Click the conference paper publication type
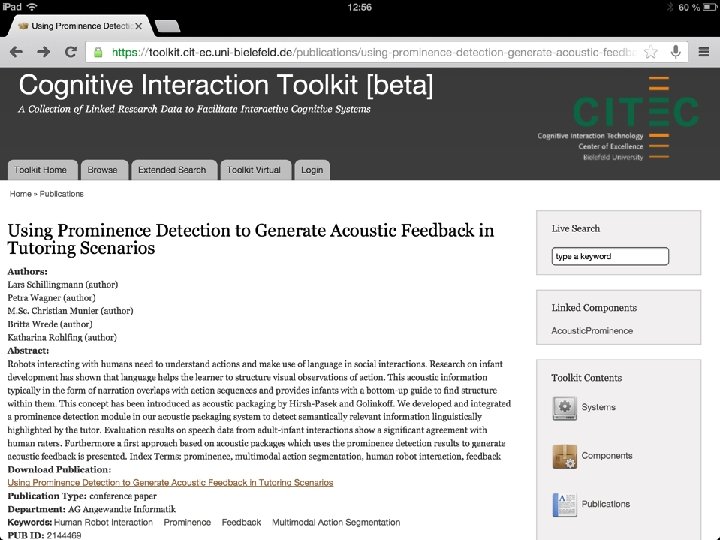This screenshot has height=540, width=720. [x=123, y=496]
